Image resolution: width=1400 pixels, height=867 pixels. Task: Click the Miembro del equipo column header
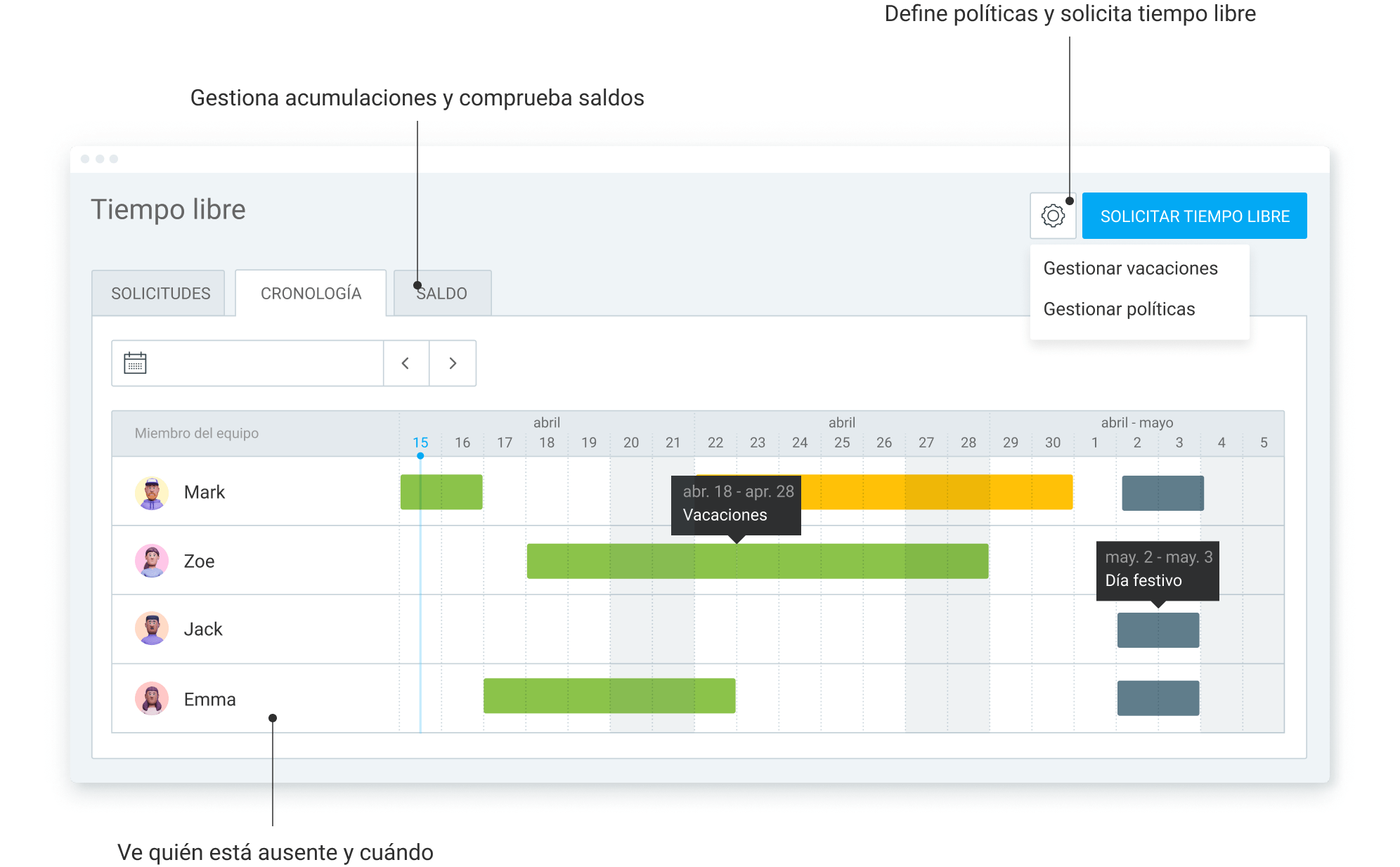pyautogui.click(x=197, y=433)
